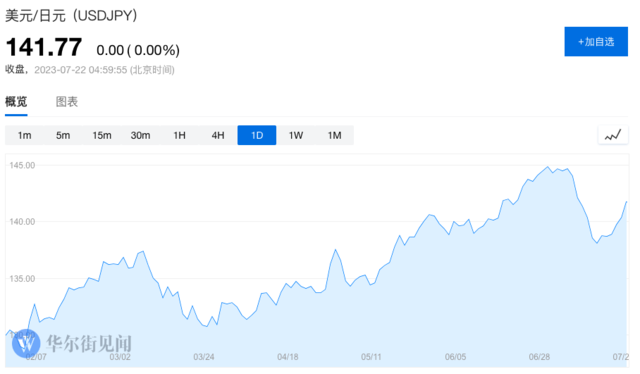Screen dimensions: 640x374
Task: Select the 15m timeframe
Action: [102, 135]
